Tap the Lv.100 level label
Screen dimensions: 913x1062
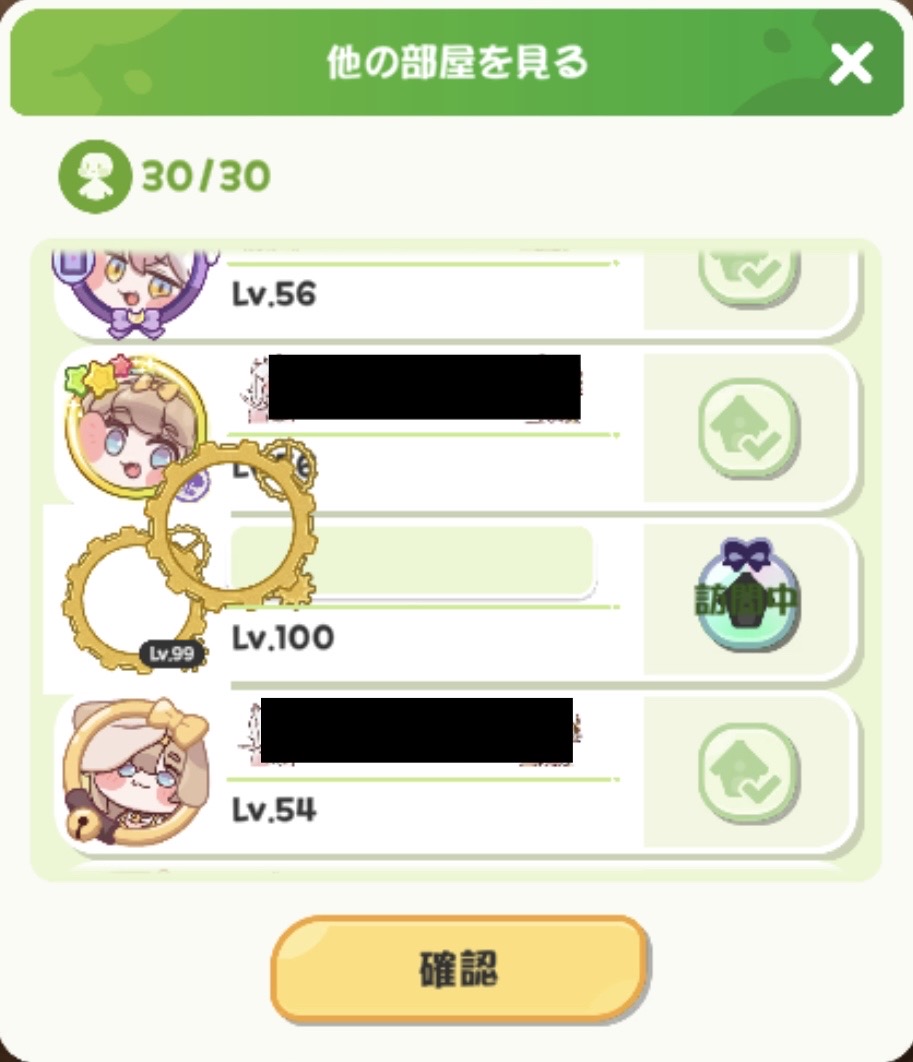point(283,637)
